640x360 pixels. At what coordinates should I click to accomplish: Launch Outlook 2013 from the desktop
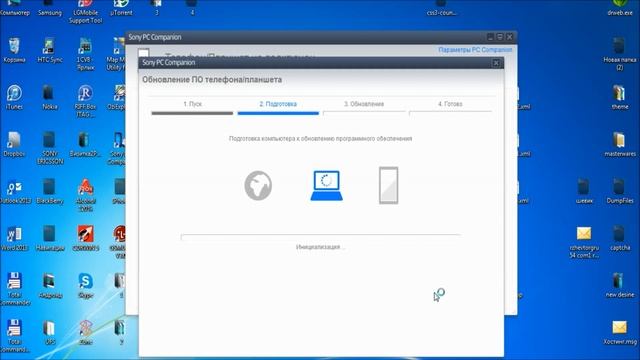pyautogui.click(x=14, y=192)
